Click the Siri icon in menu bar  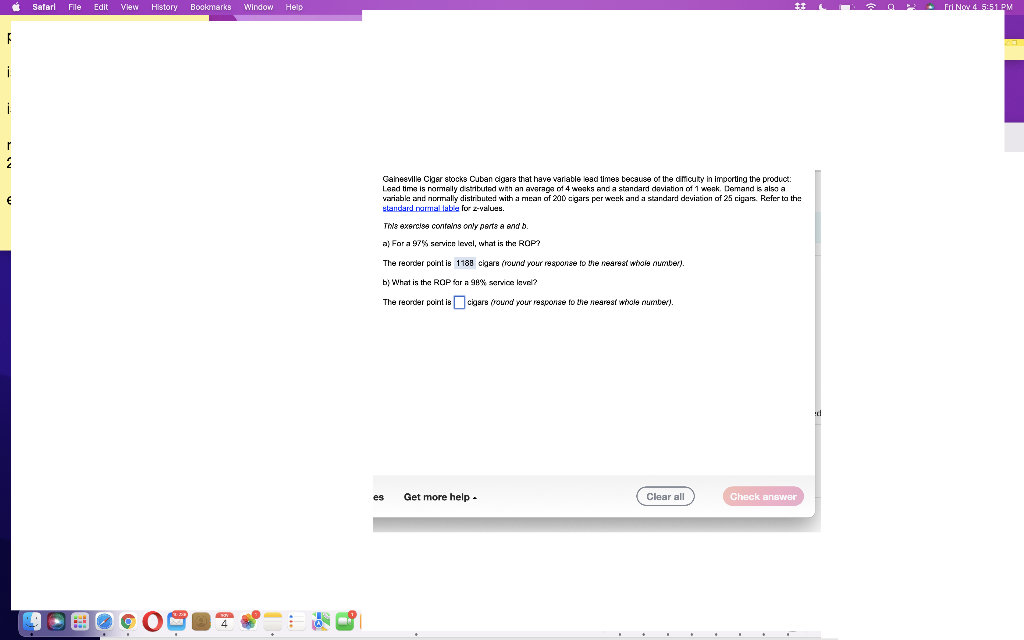click(x=930, y=7)
